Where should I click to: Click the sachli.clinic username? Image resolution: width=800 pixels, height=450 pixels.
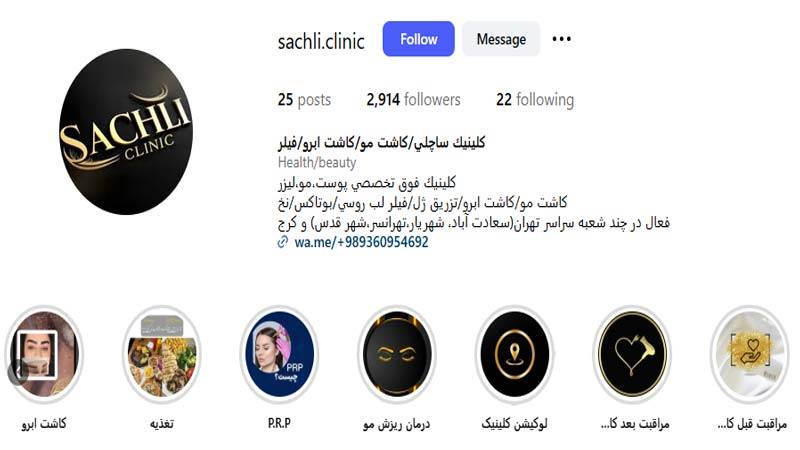[321, 41]
